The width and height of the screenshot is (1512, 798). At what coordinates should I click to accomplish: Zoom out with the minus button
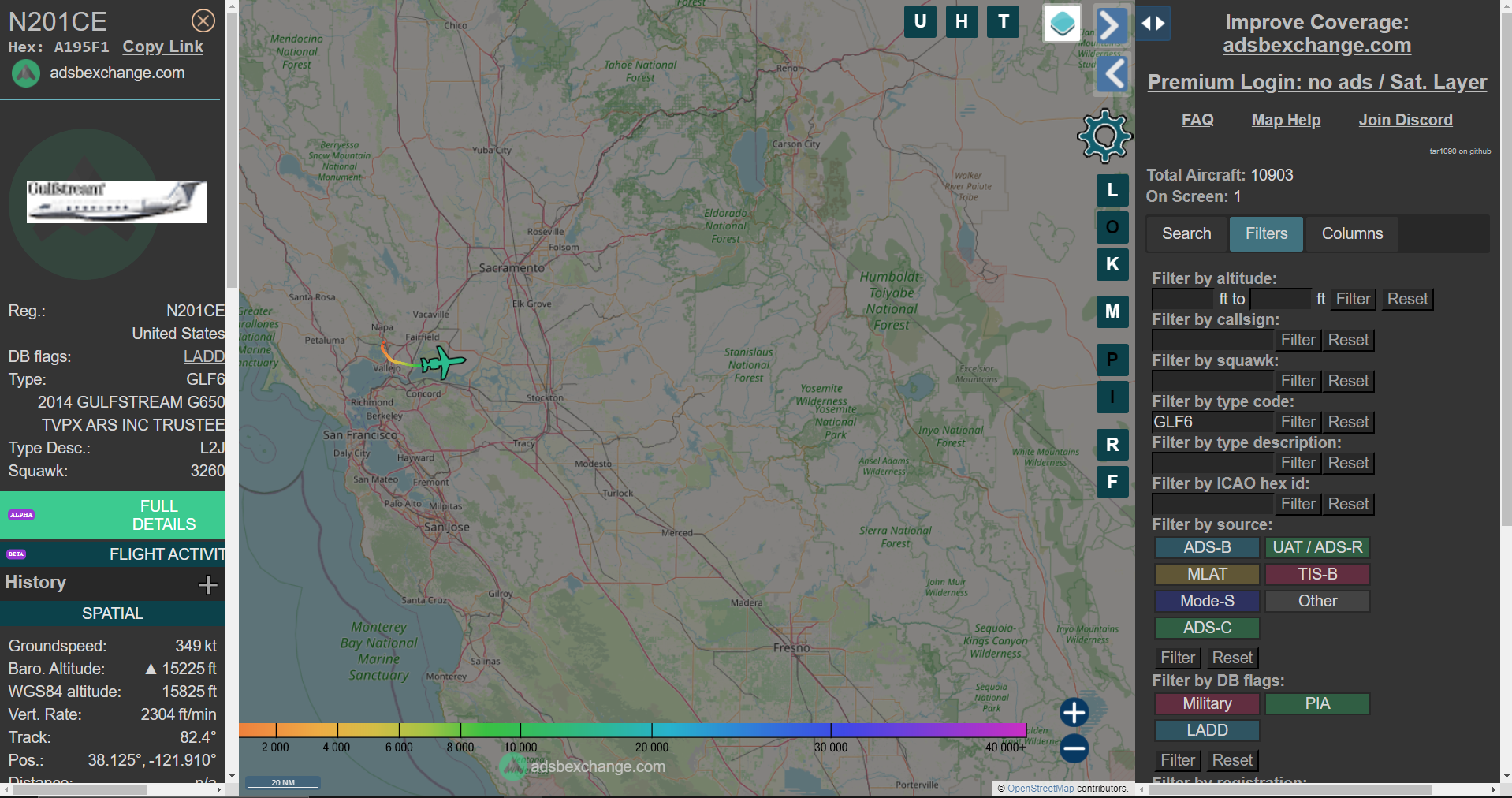tap(1074, 748)
